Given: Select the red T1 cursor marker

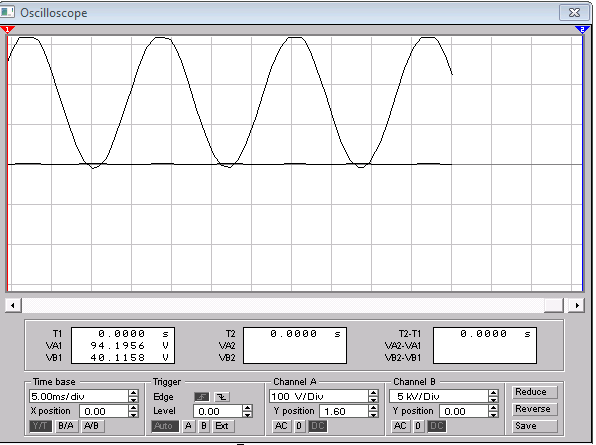Looking at the screenshot, I should coord(7,29).
